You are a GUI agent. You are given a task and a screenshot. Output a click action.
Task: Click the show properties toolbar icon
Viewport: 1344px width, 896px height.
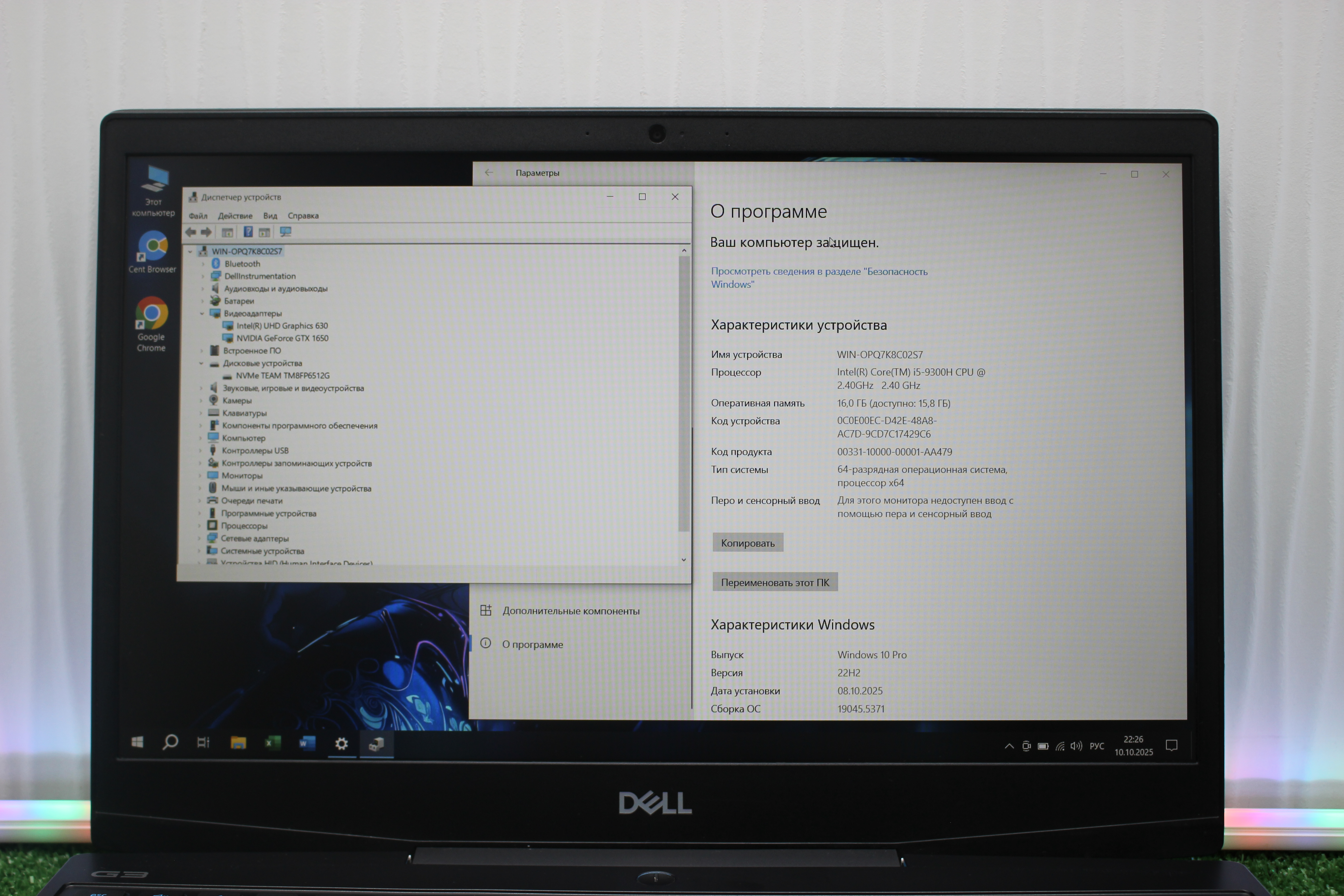click(227, 232)
